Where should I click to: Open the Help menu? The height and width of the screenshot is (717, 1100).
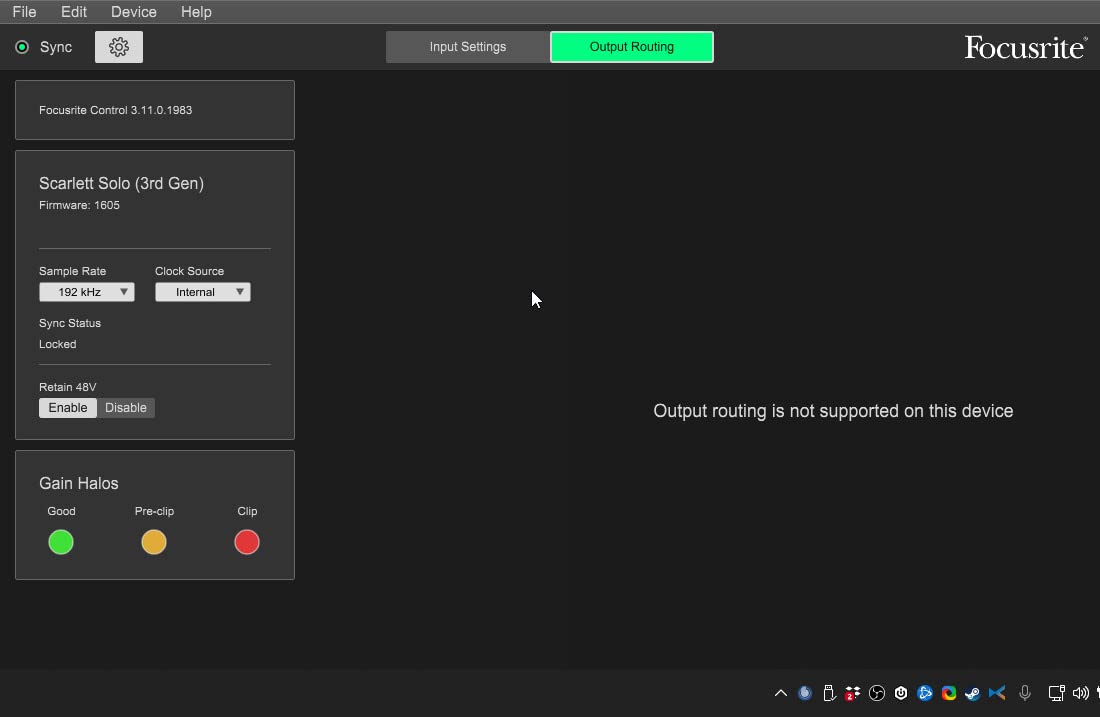(x=196, y=12)
